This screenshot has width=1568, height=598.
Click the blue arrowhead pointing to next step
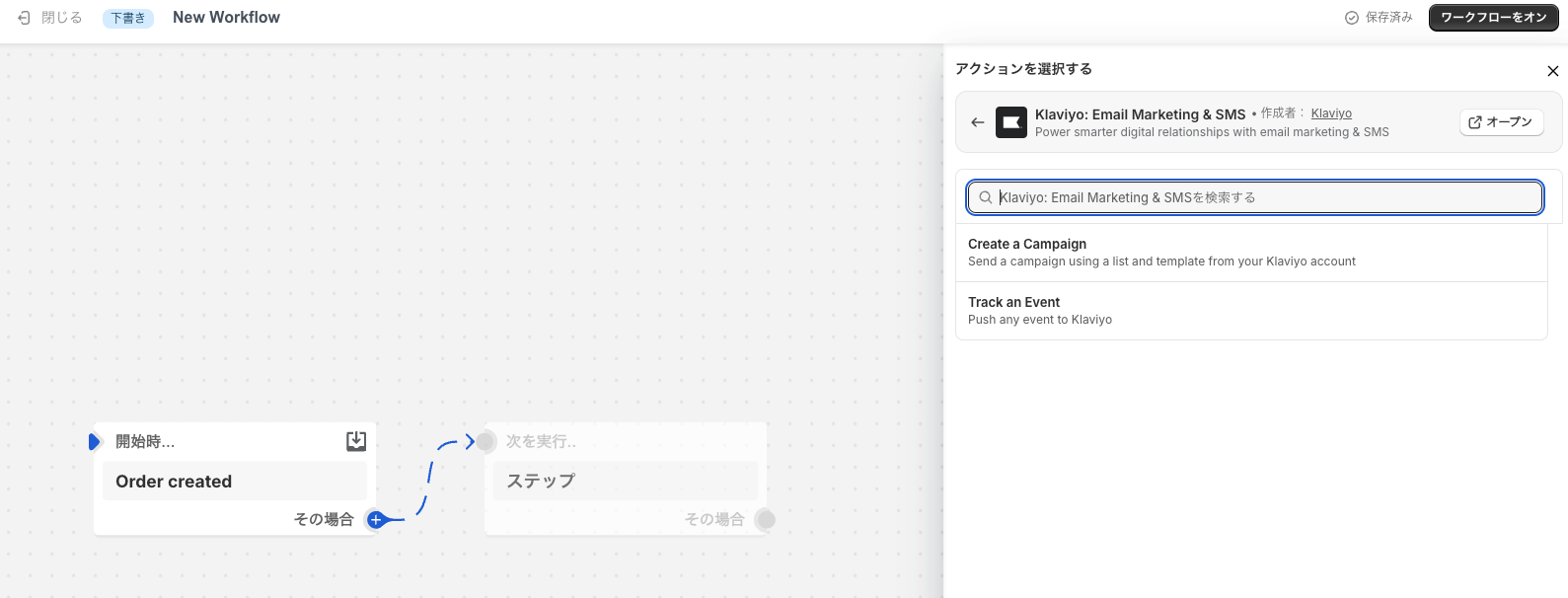469,441
